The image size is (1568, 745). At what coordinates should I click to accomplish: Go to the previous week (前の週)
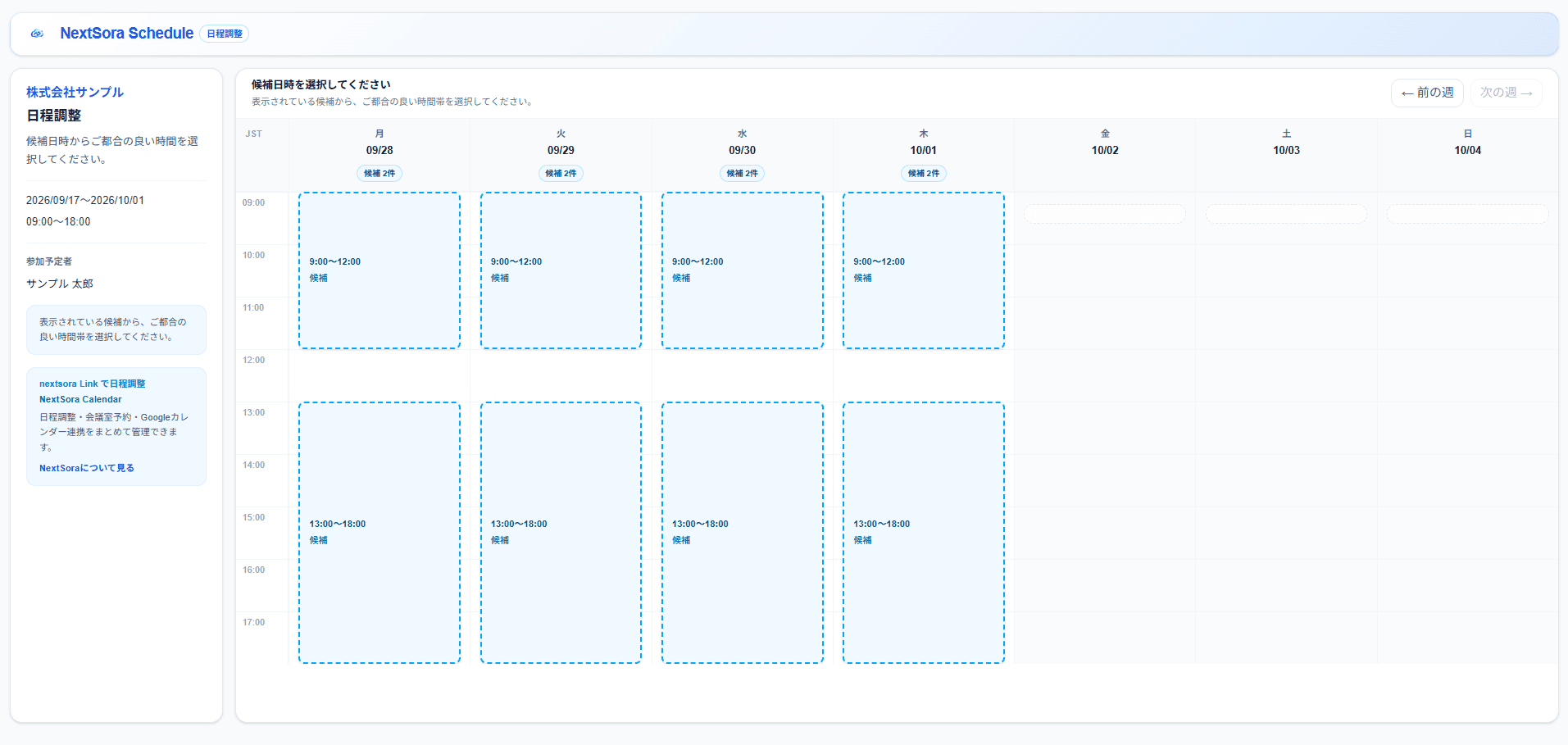tap(1427, 93)
